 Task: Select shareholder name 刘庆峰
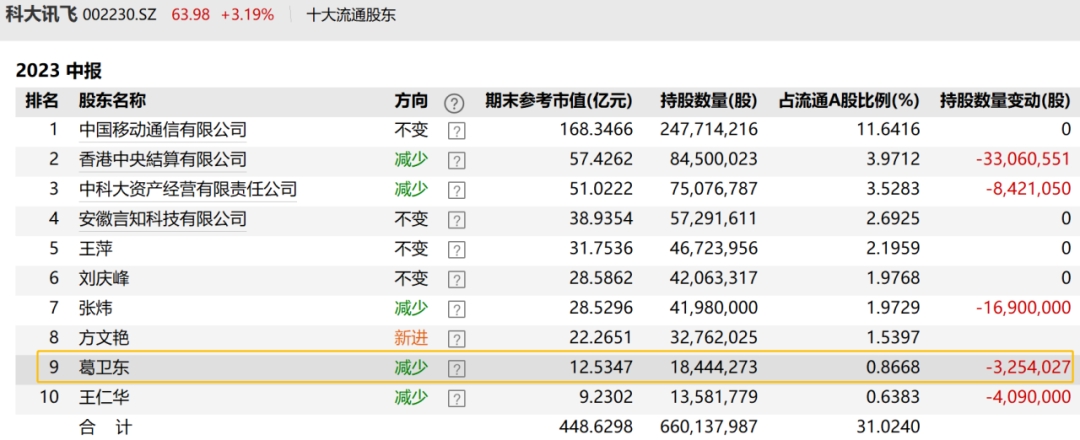[104, 278]
